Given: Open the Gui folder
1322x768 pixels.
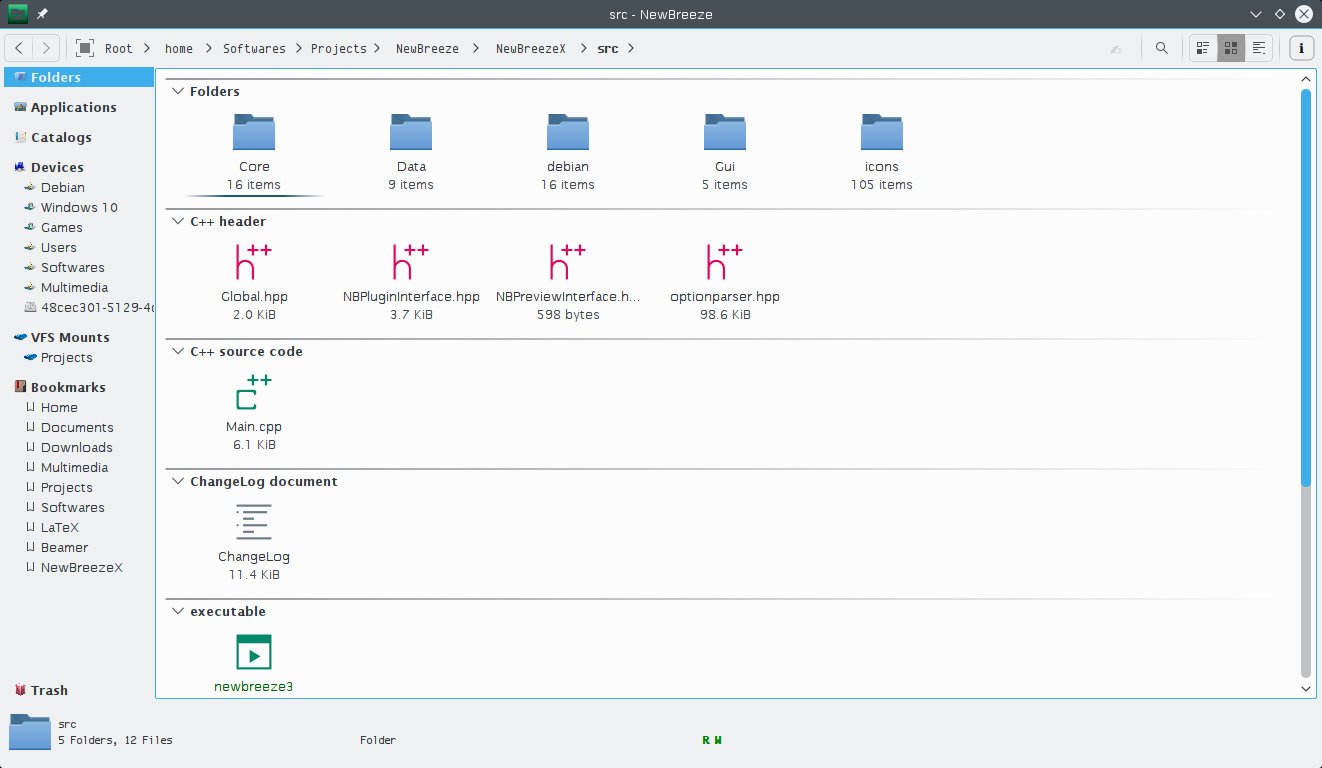Looking at the screenshot, I should 725,151.
